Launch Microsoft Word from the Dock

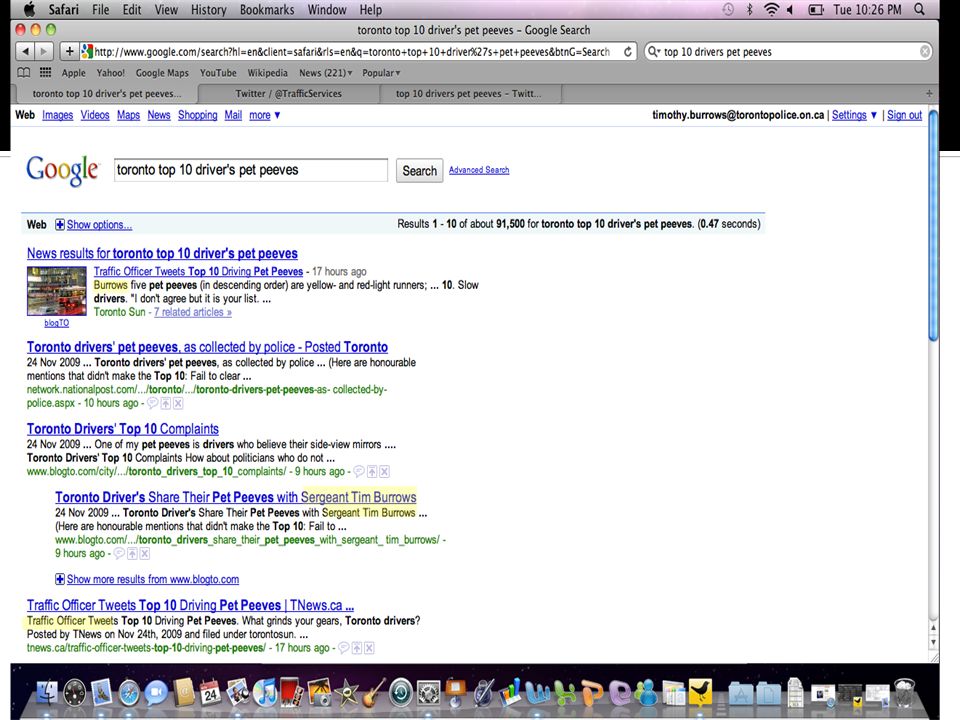point(538,692)
